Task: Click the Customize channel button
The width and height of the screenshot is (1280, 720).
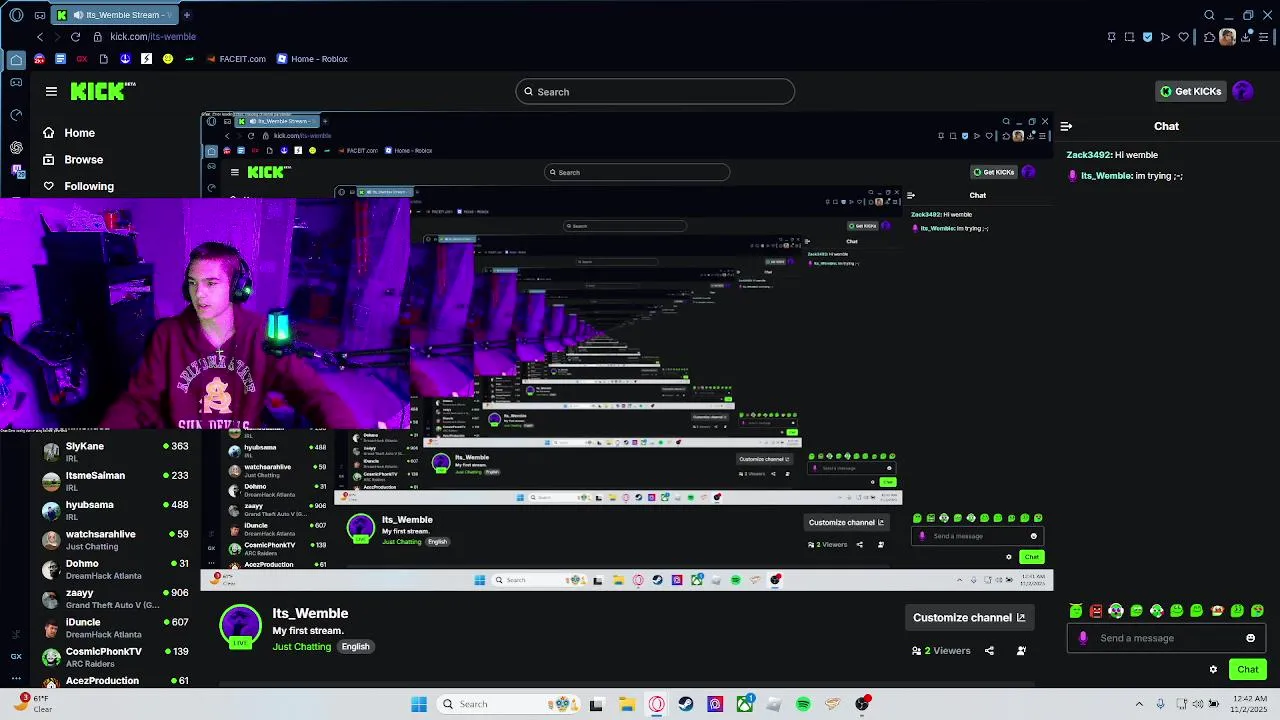Action: [x=969, y=618]
